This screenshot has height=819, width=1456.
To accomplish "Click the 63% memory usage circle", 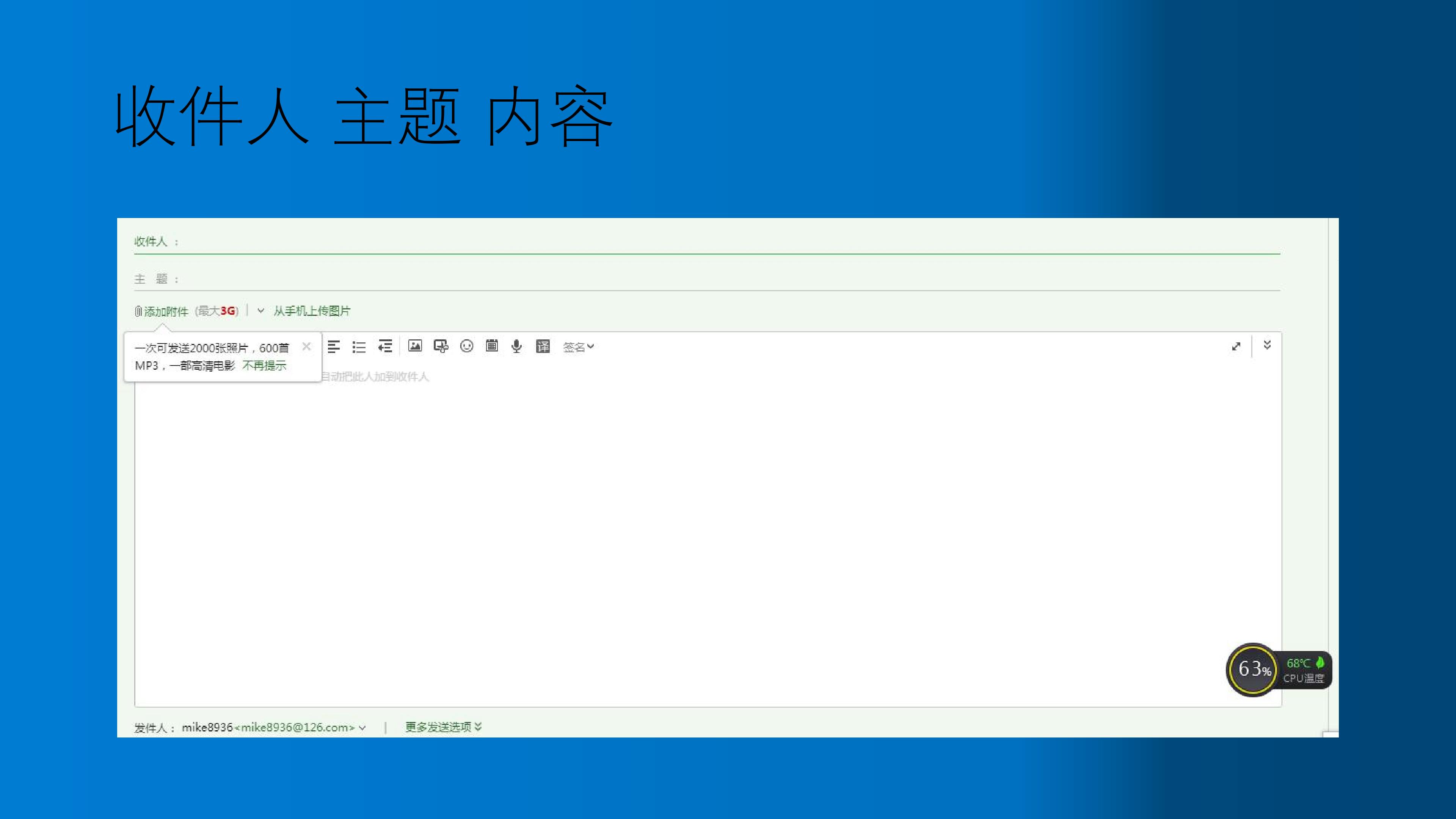I will pyautogui.click(x=1253, y=670).
